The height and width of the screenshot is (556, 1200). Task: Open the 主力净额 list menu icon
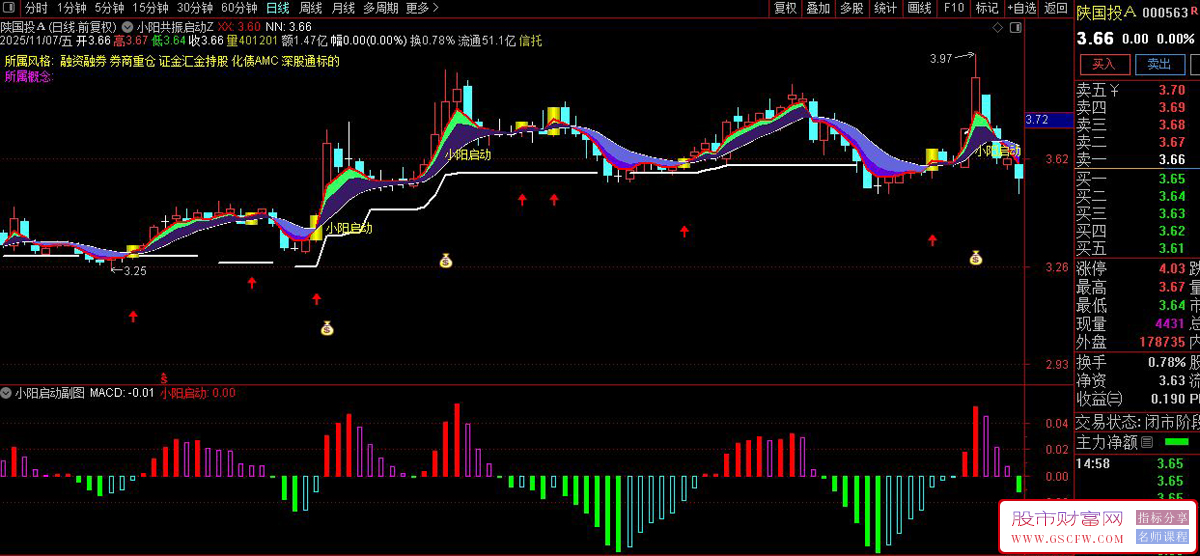[x=1146, y=442]
